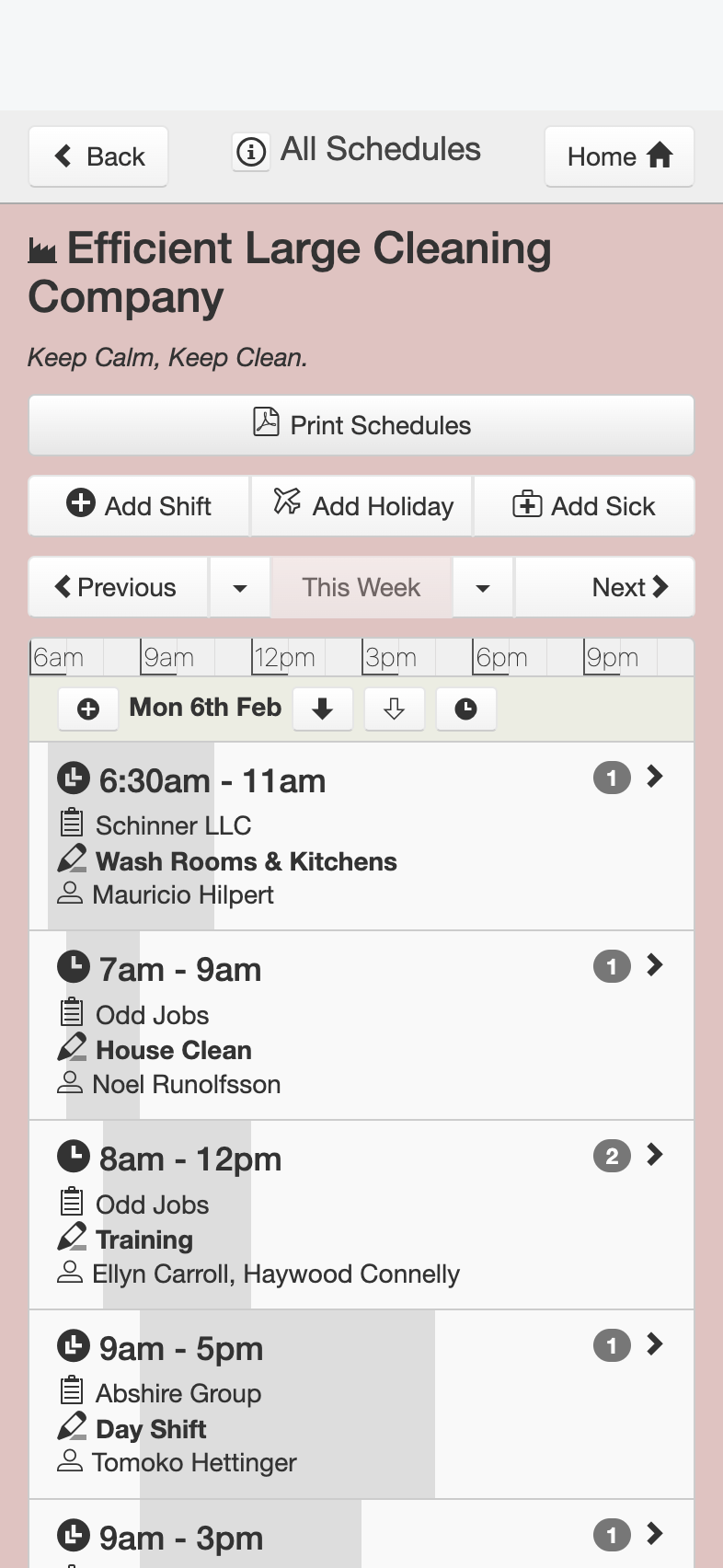This screenshot has height=1568, width=723.
Task: Go to Previous week
Action: (x=118, y=587)
